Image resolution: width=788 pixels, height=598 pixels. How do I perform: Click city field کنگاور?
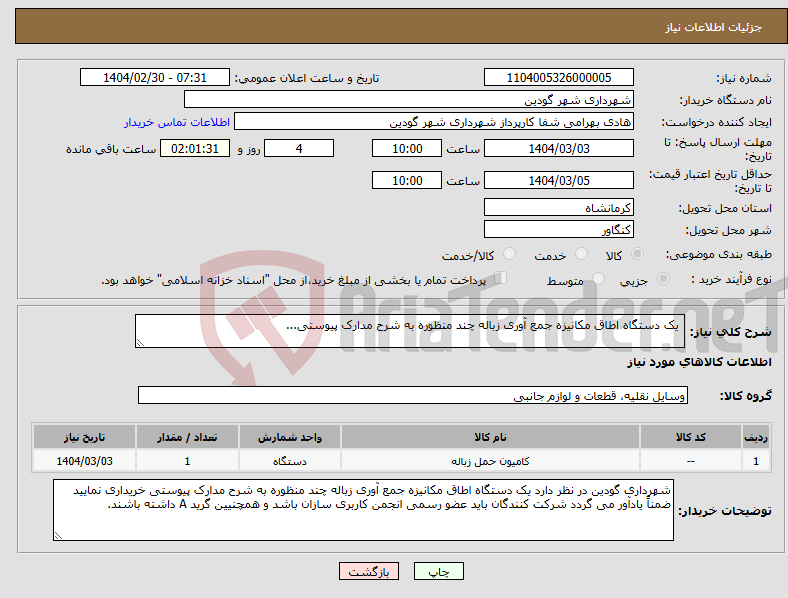tap(558, 229)
